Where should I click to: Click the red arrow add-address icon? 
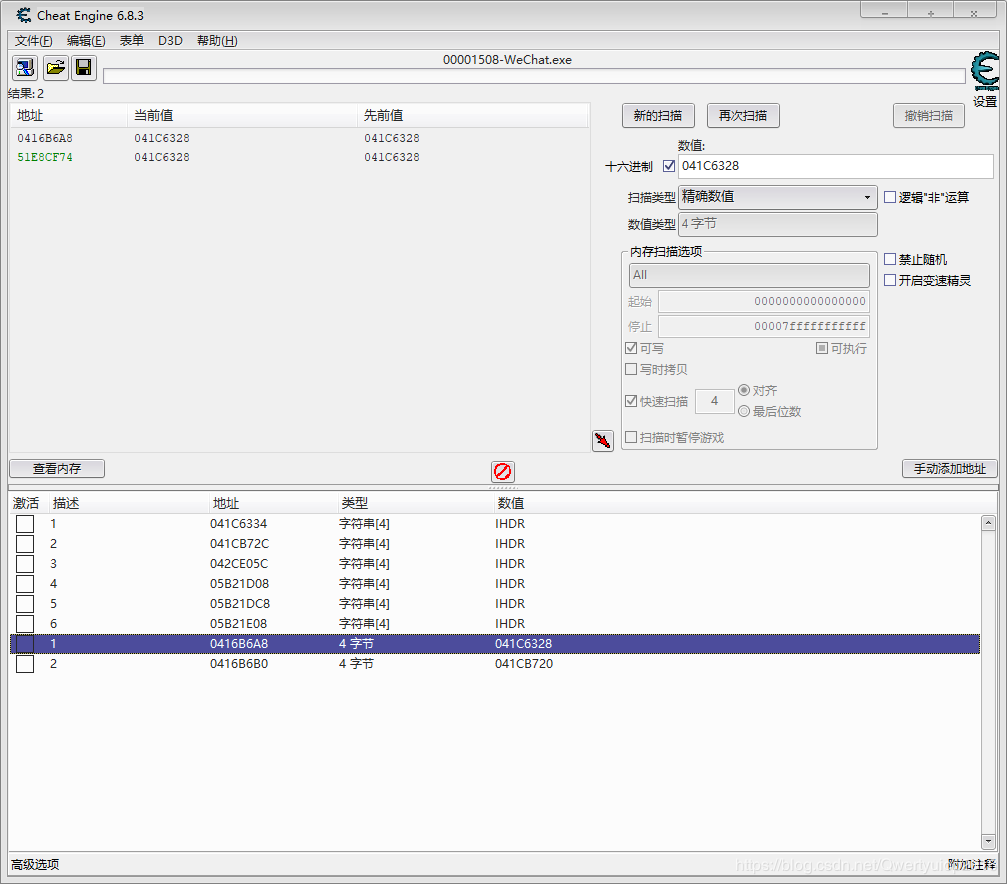pyautogui.click(x=602, y=441)
